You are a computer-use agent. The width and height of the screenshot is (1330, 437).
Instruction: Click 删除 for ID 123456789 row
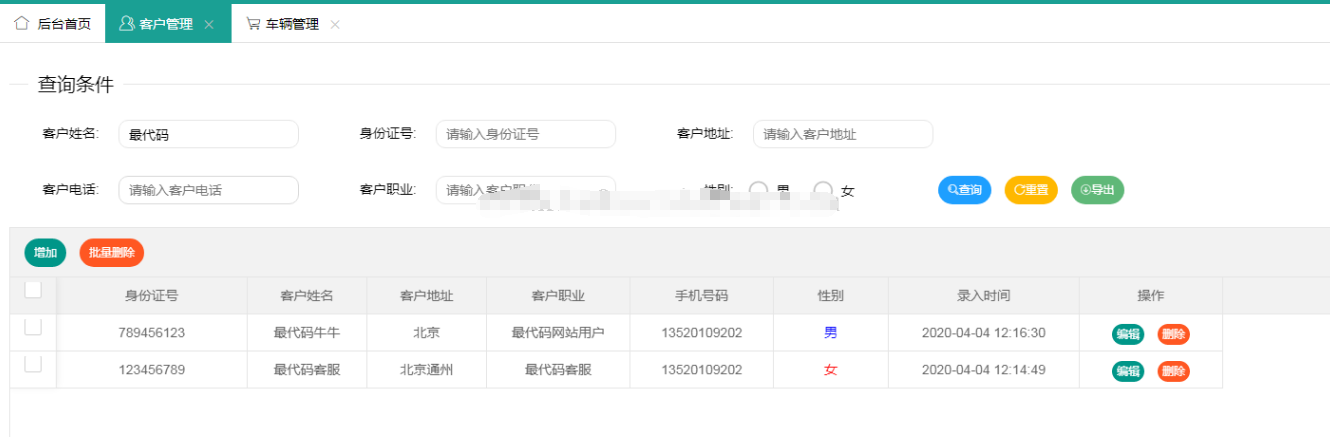click(1174, 371)
